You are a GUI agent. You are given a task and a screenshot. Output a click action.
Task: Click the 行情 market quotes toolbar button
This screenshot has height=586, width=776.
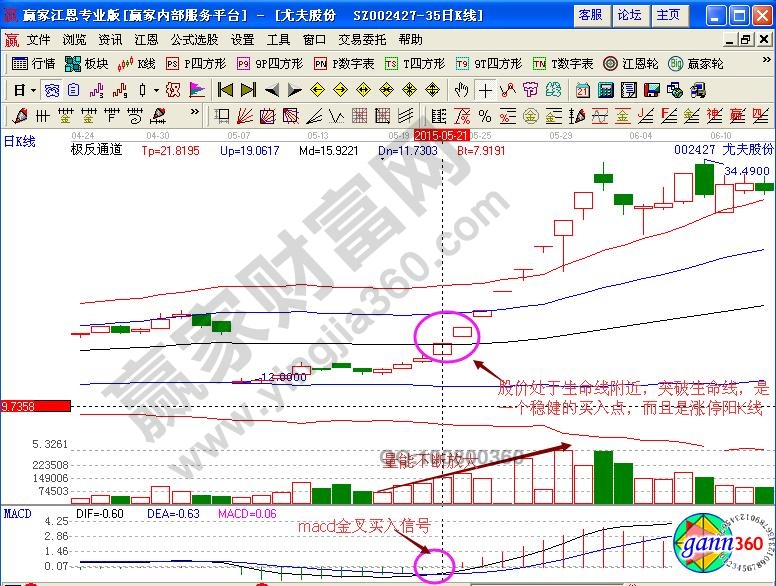pos(33,63)
